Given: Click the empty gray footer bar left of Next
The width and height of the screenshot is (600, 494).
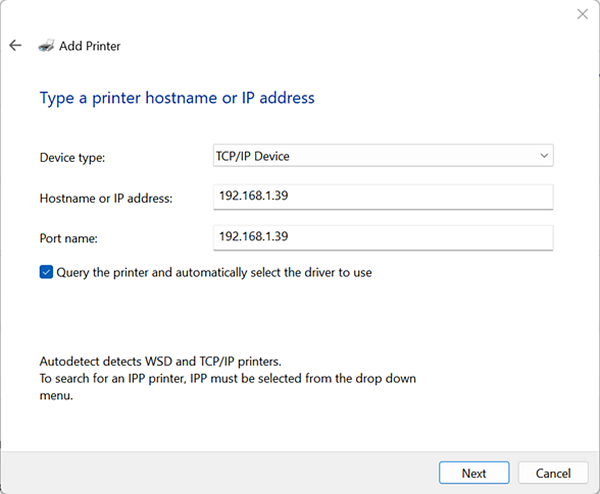Looking at the screenshot, I should pyautogui.click(x=218, y=473).
